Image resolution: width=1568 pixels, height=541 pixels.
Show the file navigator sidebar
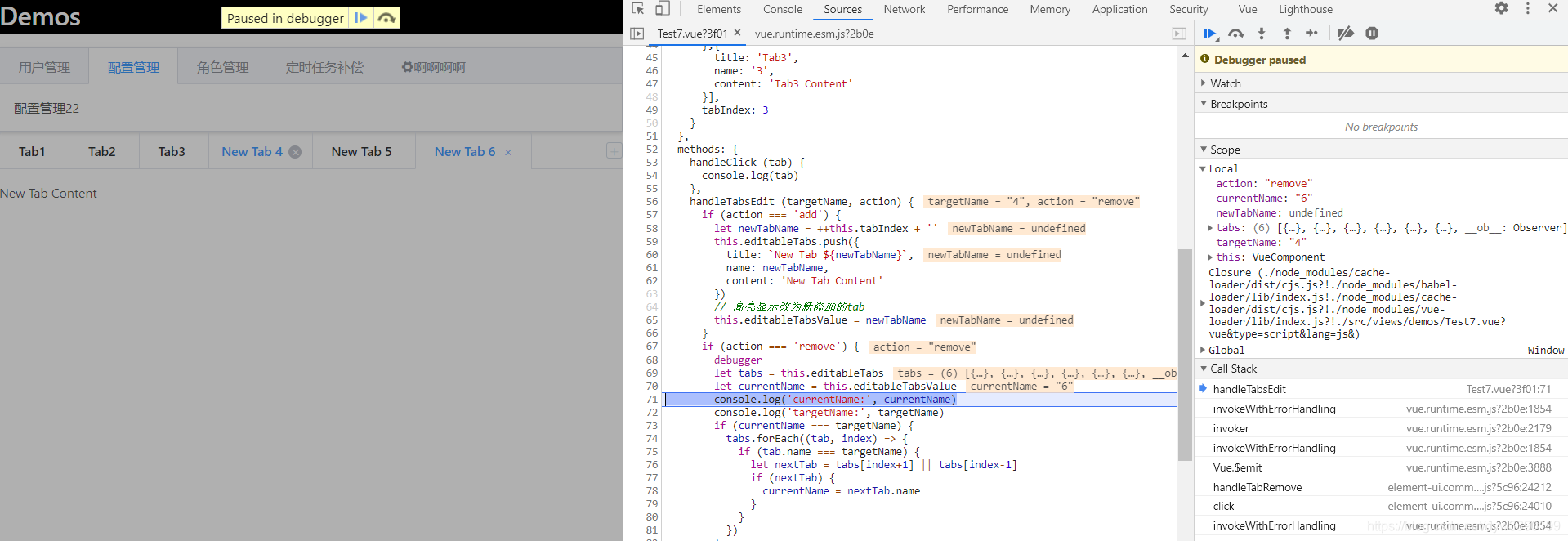tap(637, 34)
